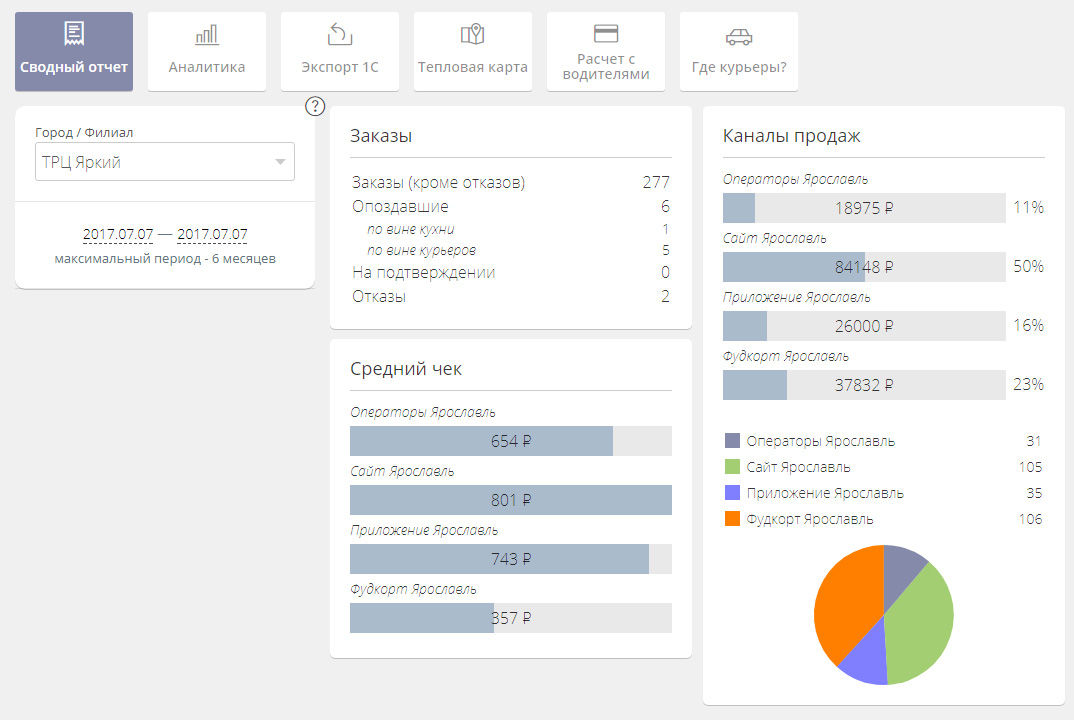
Task: Click the 11% share value for Операторы Ярославль
Action: coord(1029,208)
